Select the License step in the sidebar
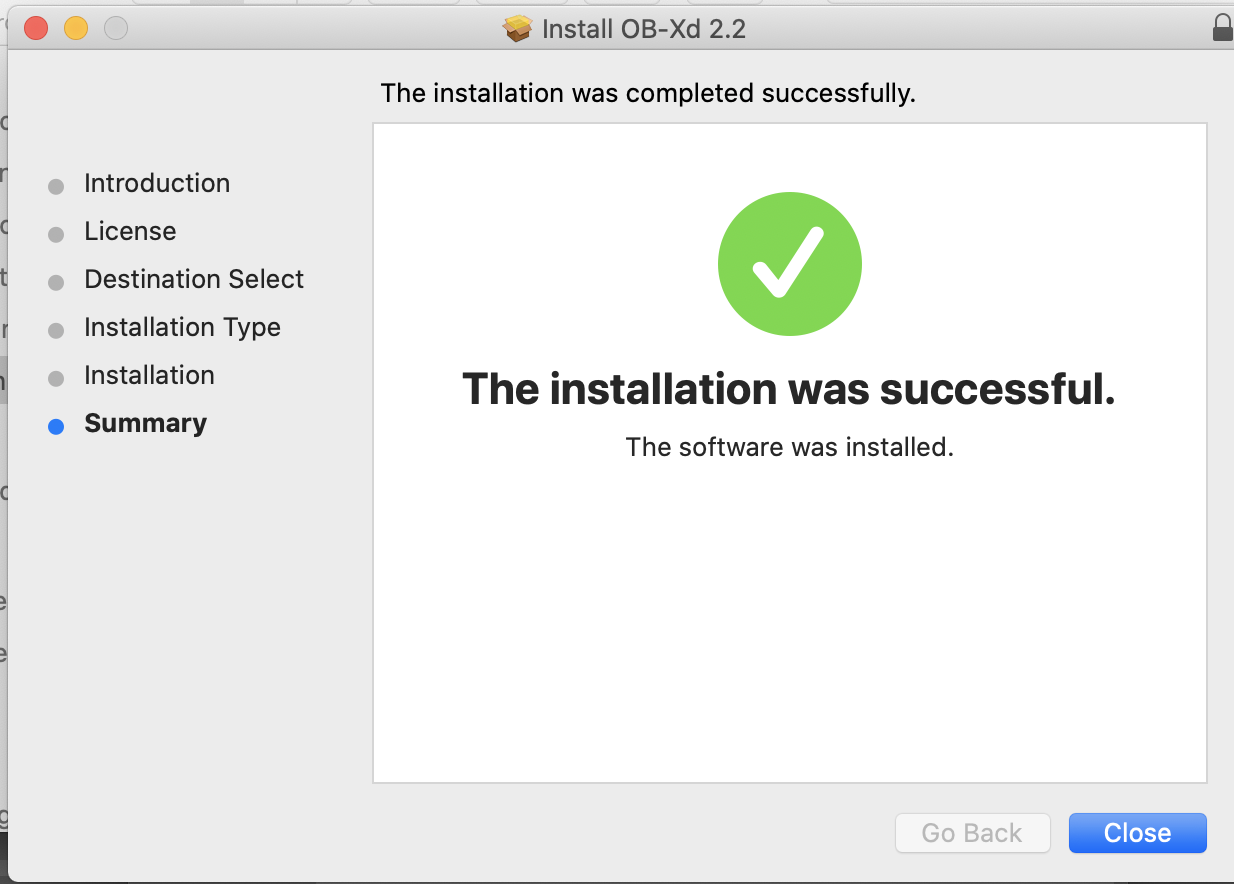Viewport: 1234px width, 884px height. [130, 231]
